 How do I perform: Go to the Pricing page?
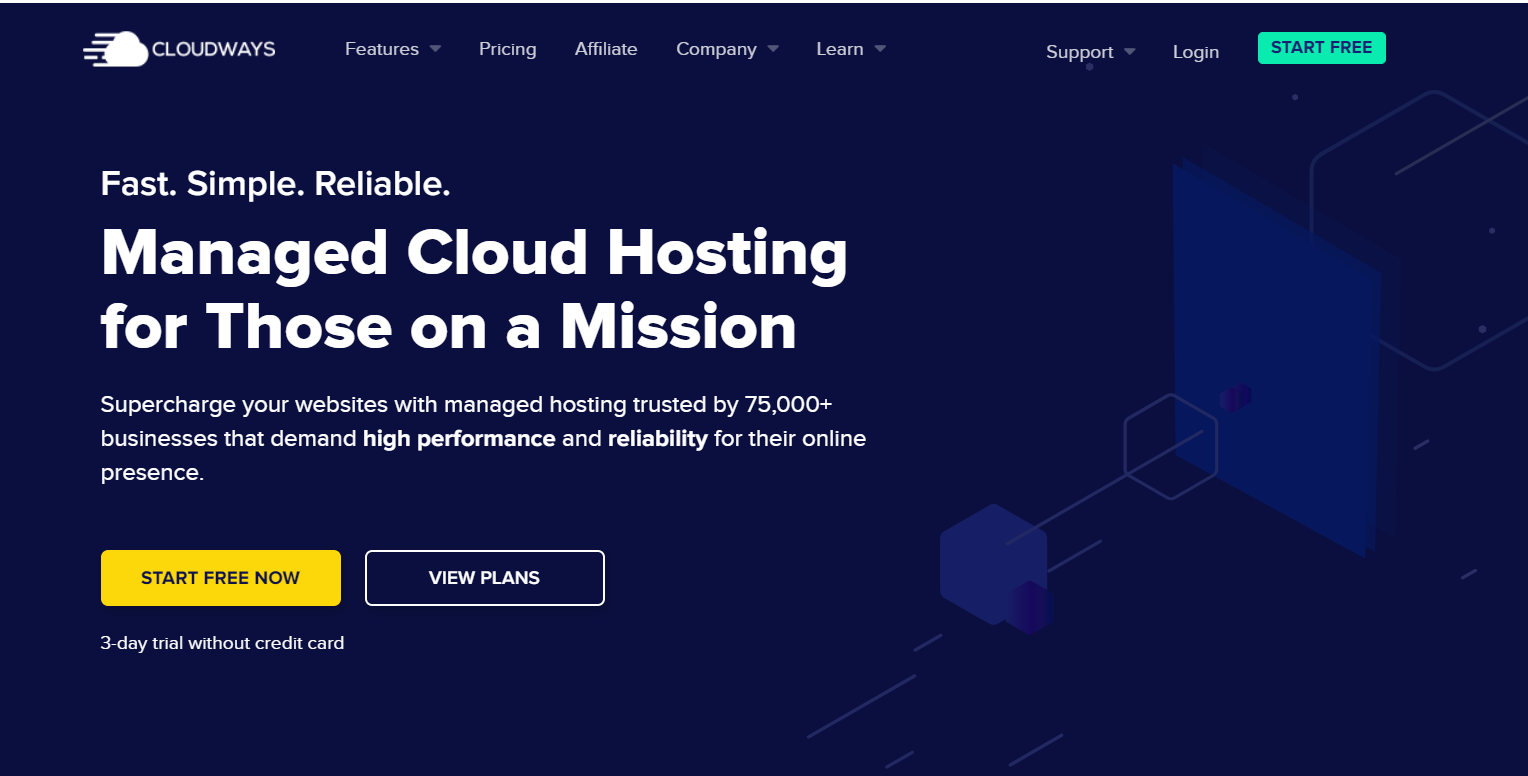click(x=507, y=49)
